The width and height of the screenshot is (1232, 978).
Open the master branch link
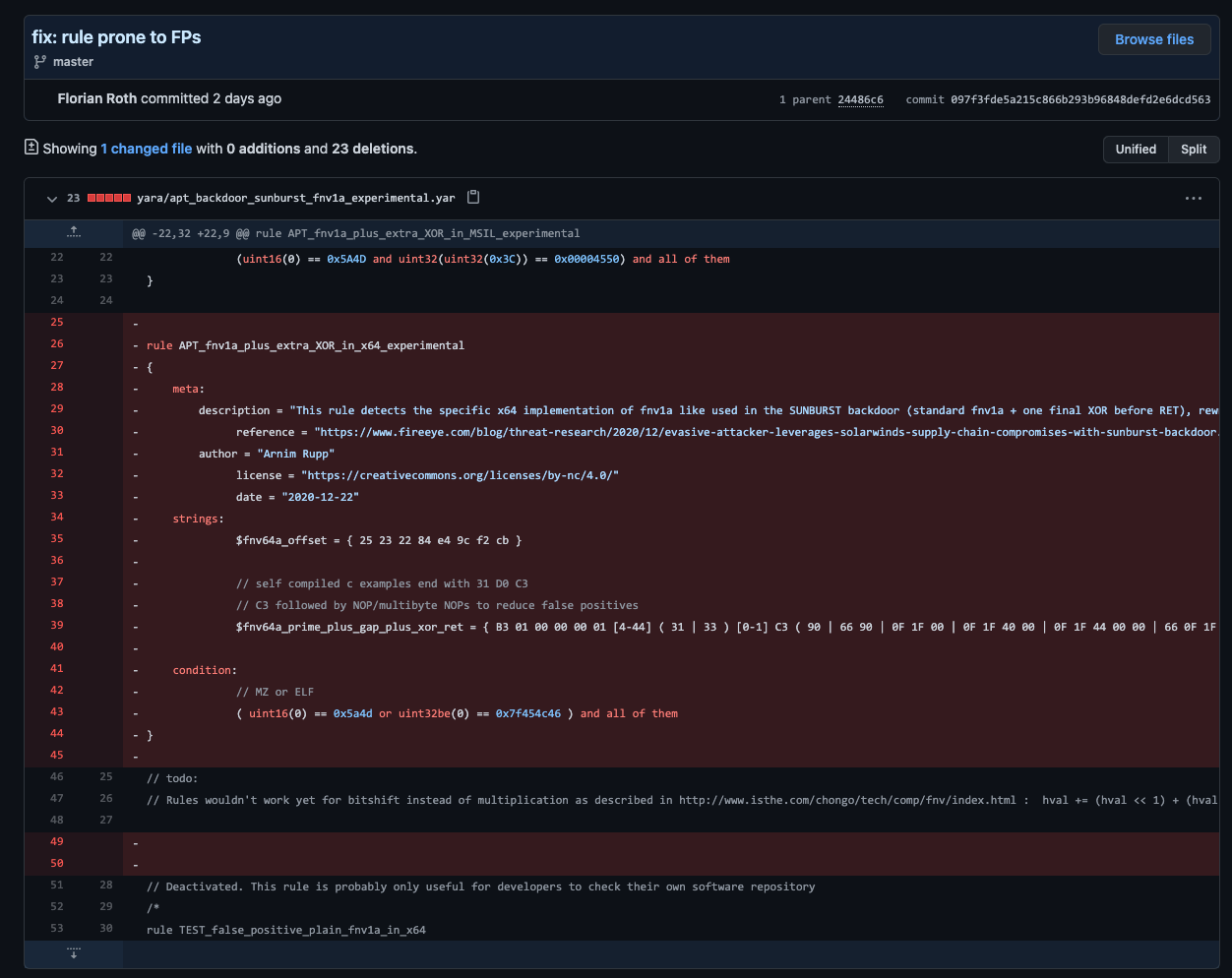(73, 62)
